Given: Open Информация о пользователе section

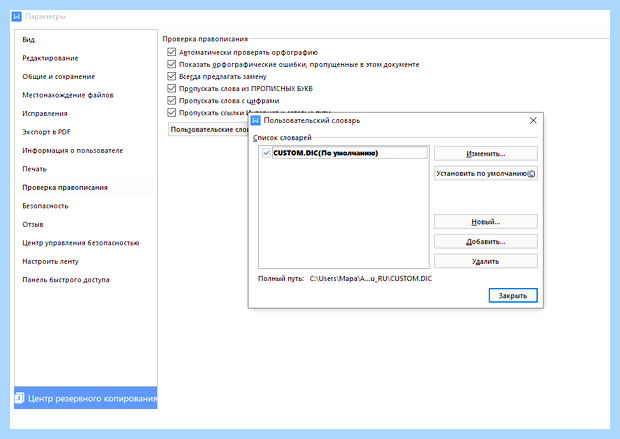Looking at the screenshot, I should tap(72, 151).
